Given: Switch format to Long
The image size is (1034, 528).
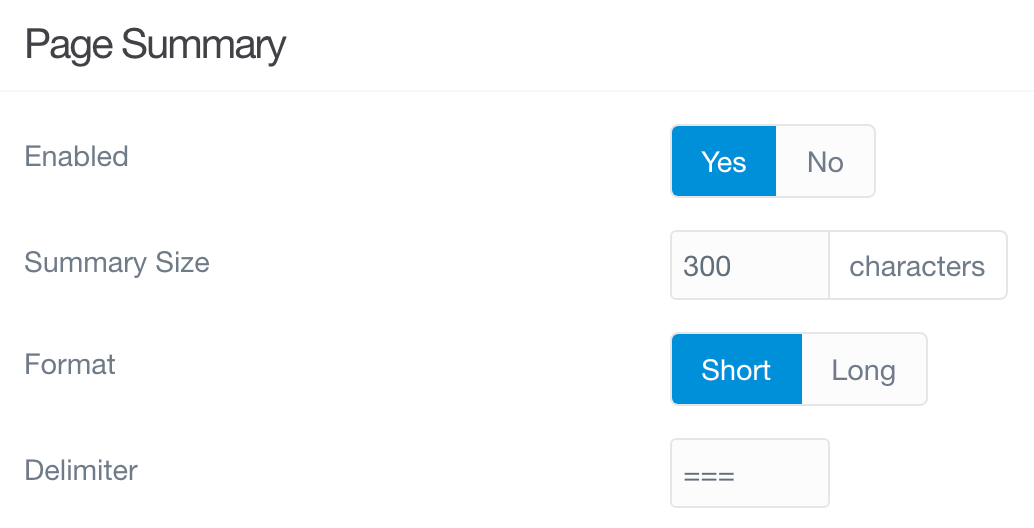Looking at the screenshot, I should click(864, 369).
